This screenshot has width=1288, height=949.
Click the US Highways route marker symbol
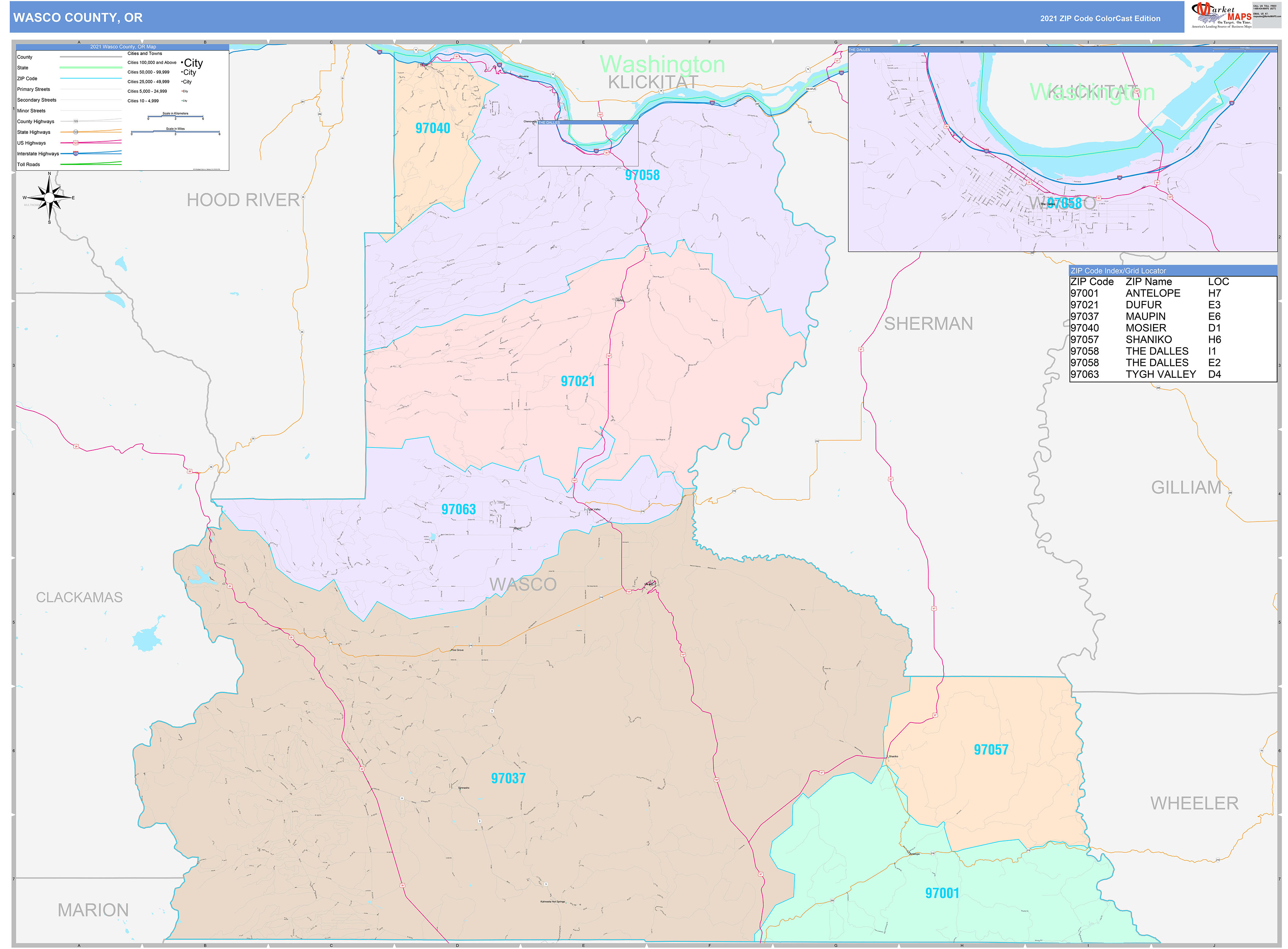click(75, 142)
